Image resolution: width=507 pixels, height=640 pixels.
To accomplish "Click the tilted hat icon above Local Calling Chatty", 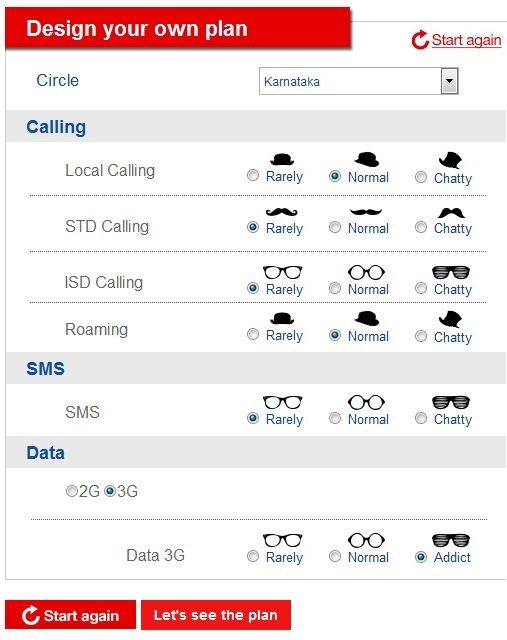I will 450,160.
